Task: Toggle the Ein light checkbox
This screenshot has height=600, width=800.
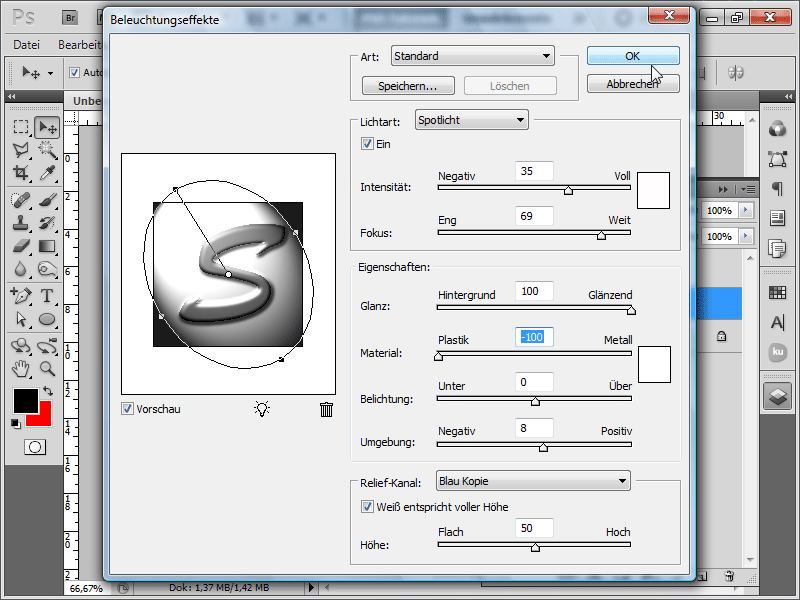Action: coord(367,143)
